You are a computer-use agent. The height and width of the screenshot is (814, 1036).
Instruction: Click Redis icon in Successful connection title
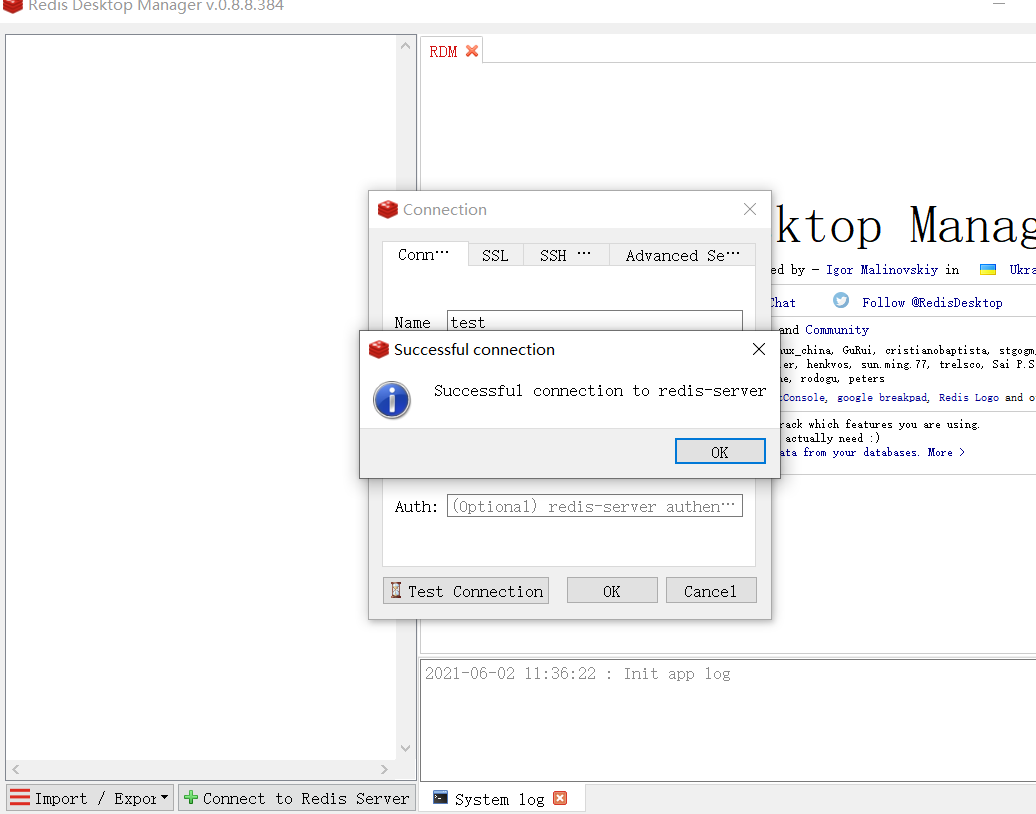[x=379, y=350]
